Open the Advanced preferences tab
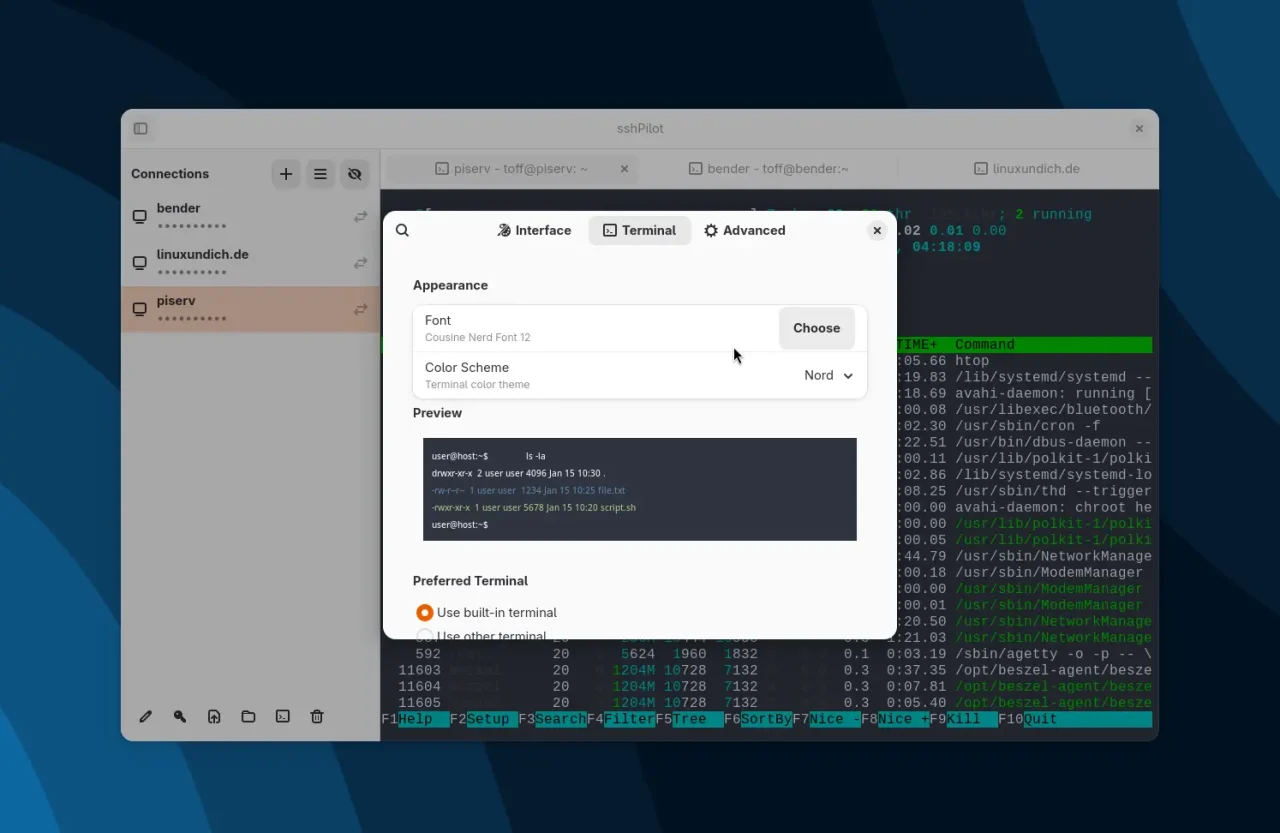The width and height of the screenshot is (1280, 833). (x=745, y=230)
